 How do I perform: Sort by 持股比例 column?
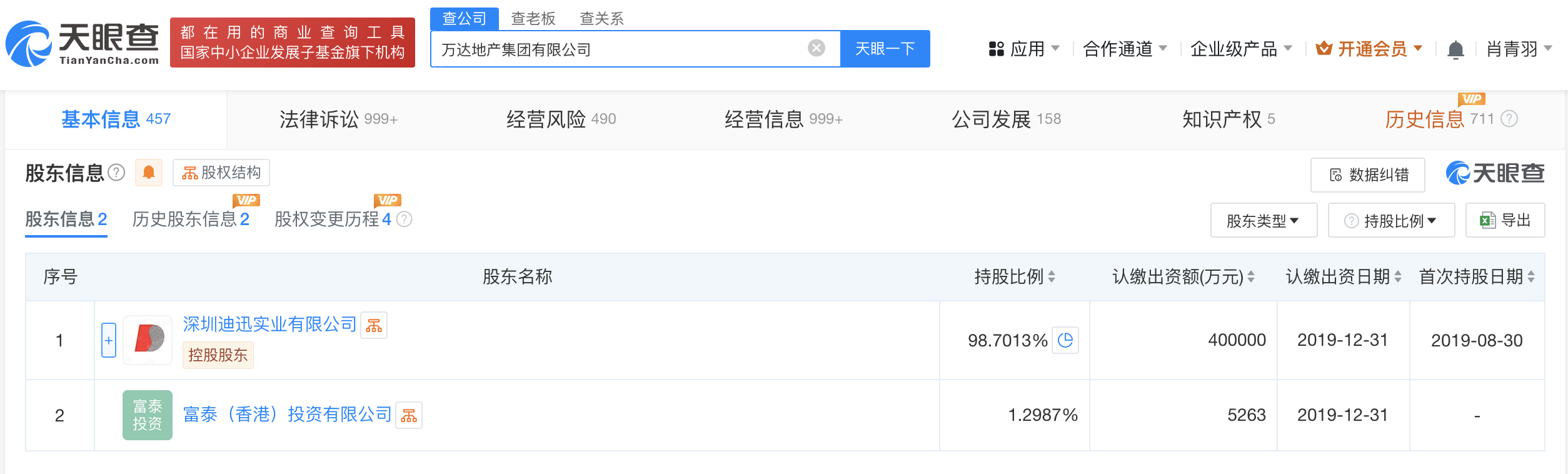[1052, 276]
